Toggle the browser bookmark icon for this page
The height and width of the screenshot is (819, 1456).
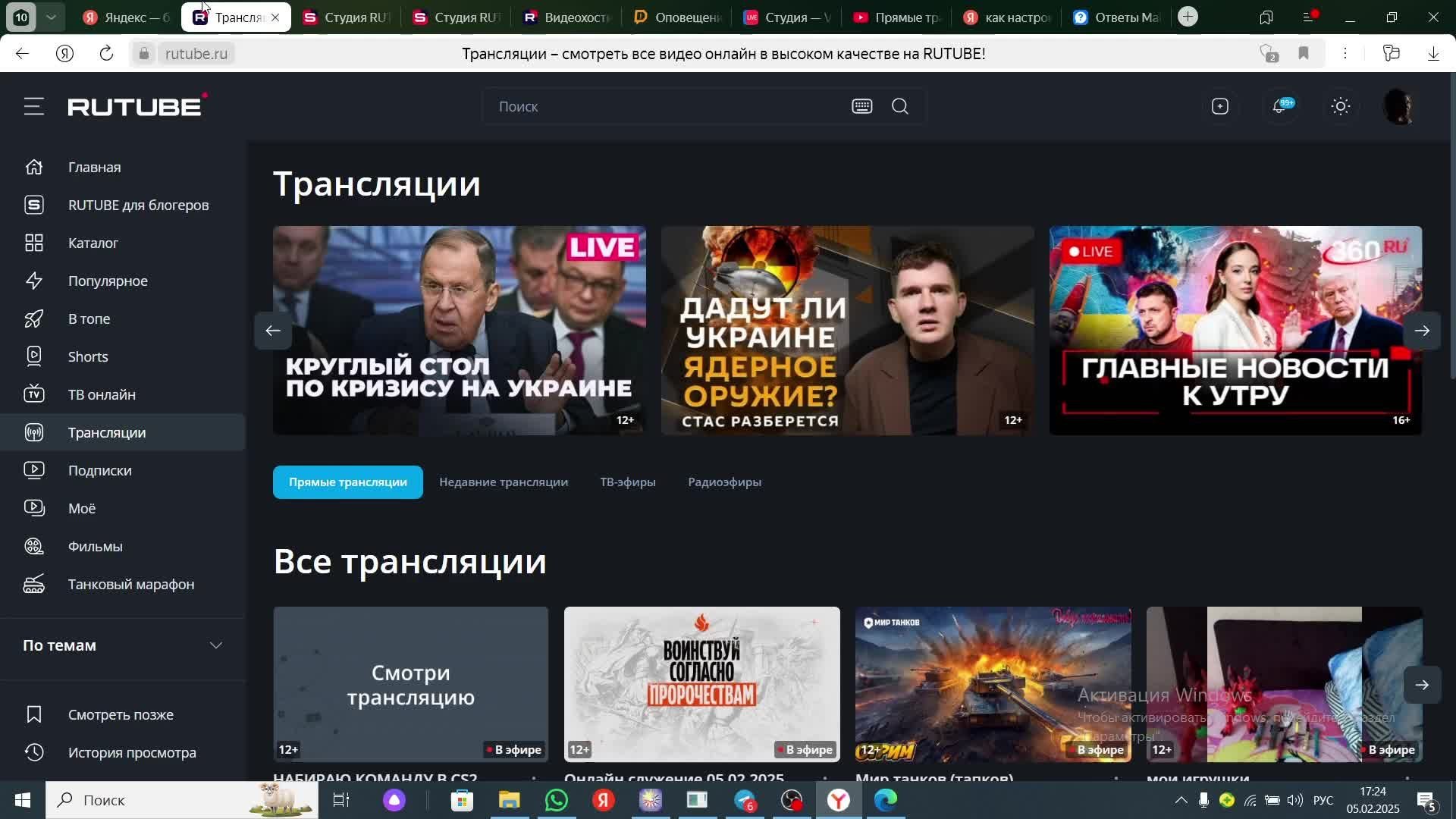pos(1304,53)
